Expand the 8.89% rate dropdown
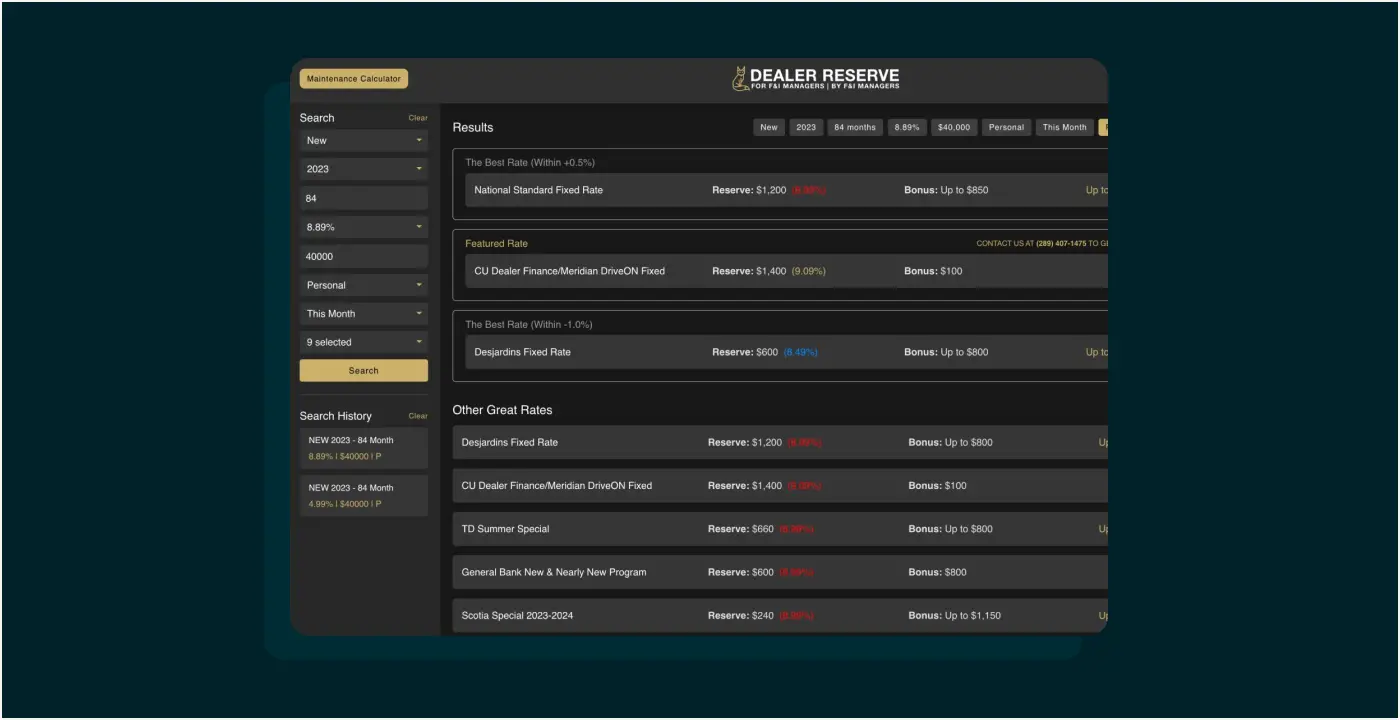Viewport: 1400px width, 720px height. click(364, 227)
